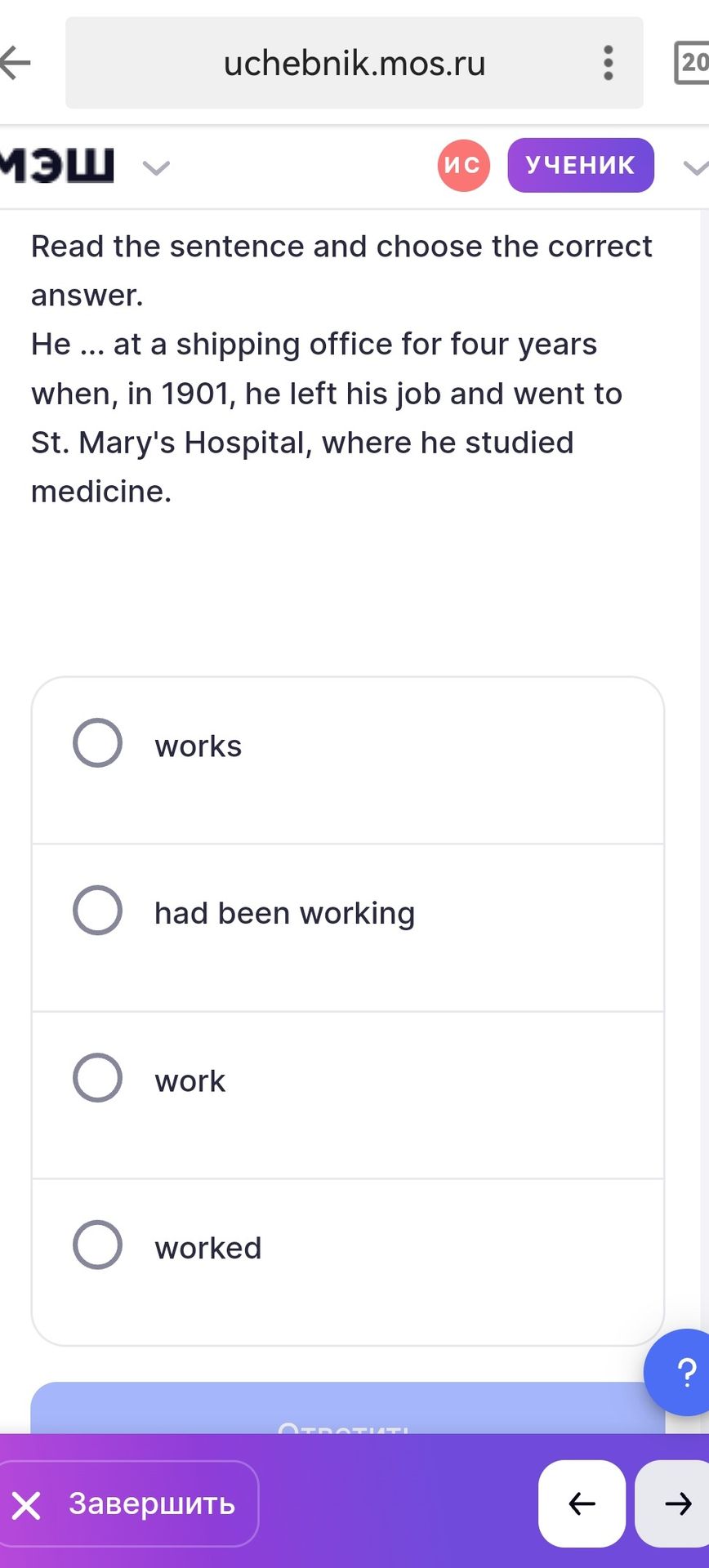Select the "works" radio option

click(x=97, y=743)
